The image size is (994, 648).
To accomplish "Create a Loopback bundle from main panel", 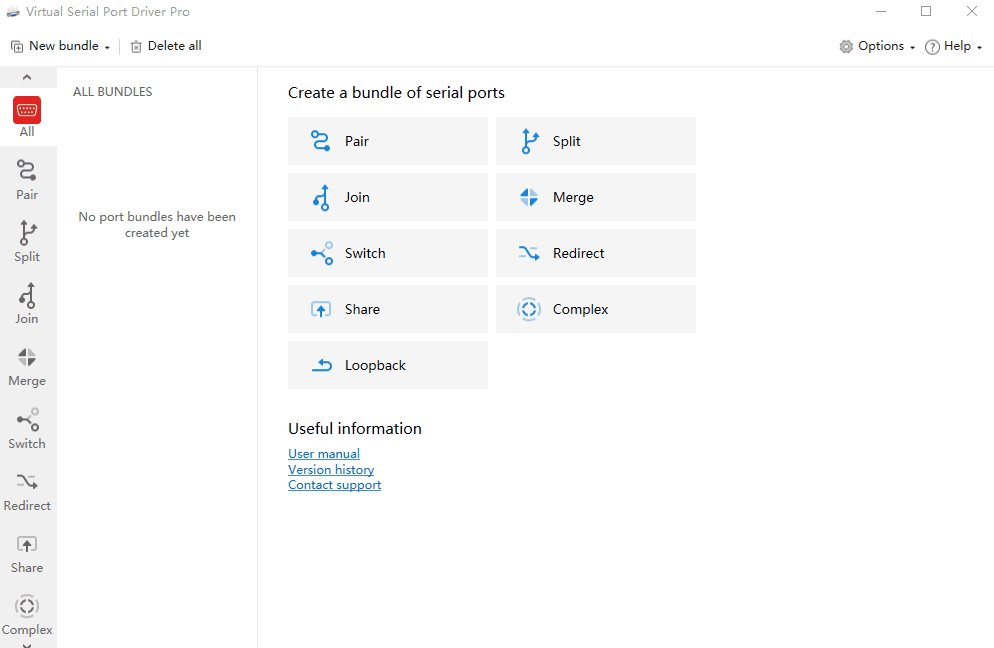I will coord(388,365).
